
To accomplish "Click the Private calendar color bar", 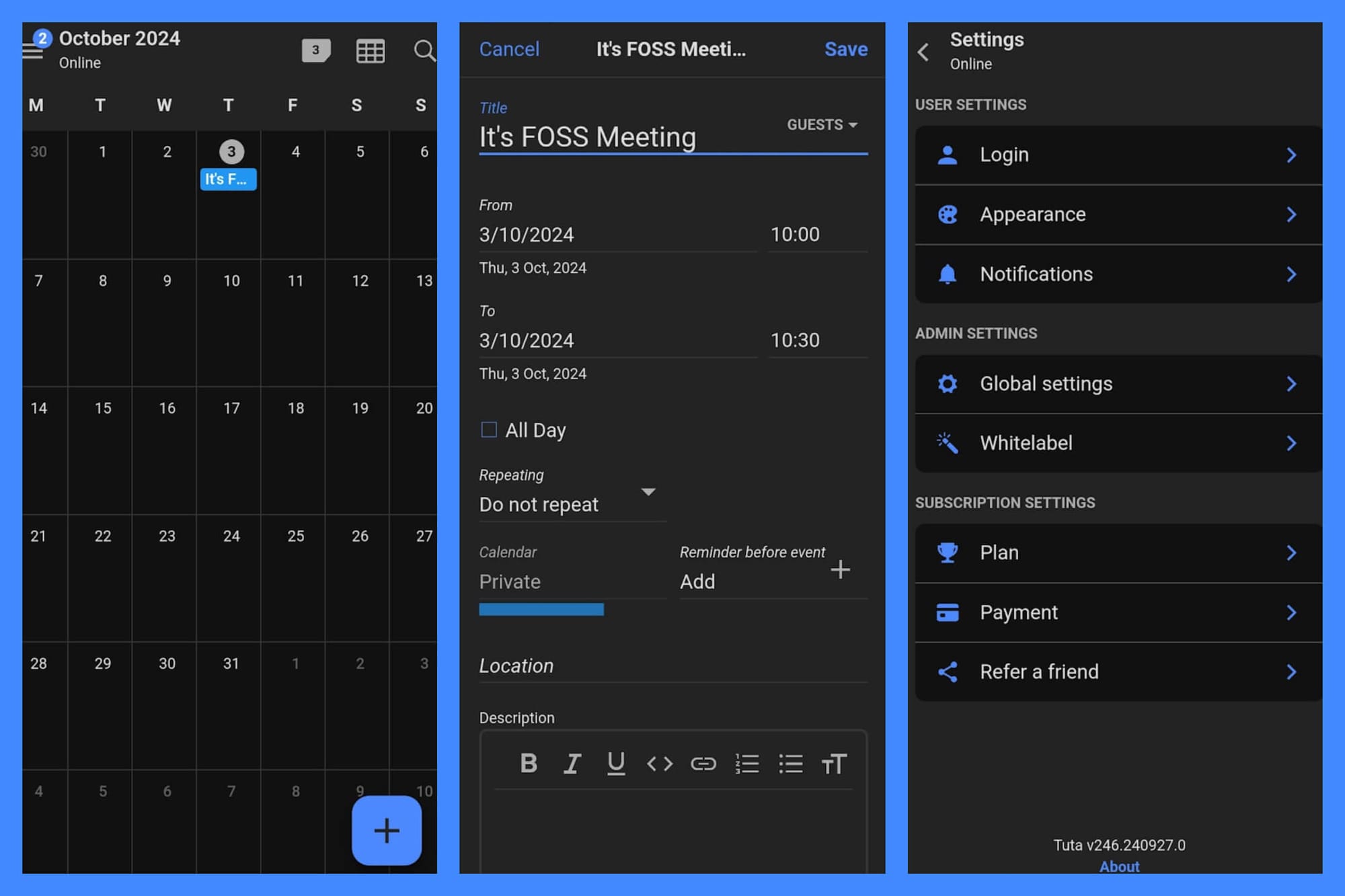I will click(541, 610).
